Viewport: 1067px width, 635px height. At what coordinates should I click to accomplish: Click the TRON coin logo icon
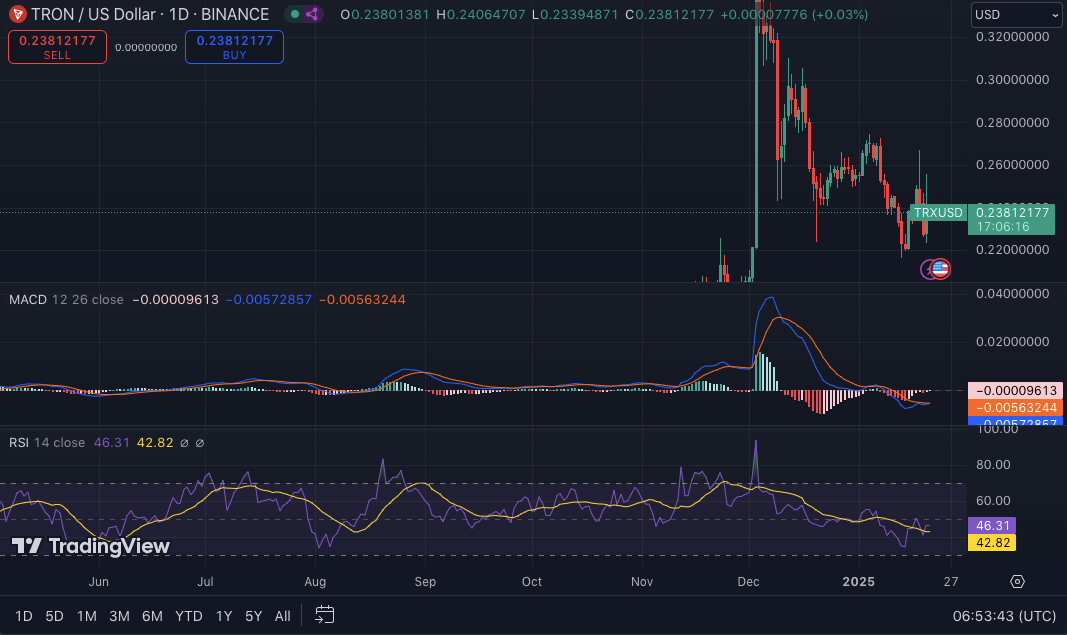17,14
